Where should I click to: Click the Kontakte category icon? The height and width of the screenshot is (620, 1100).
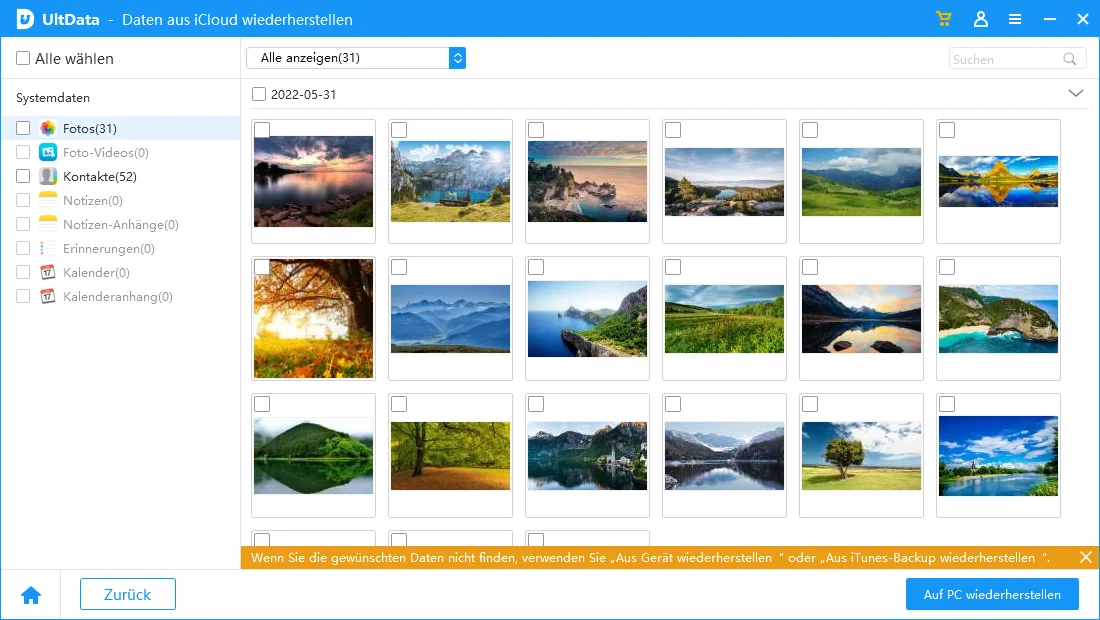48,176
